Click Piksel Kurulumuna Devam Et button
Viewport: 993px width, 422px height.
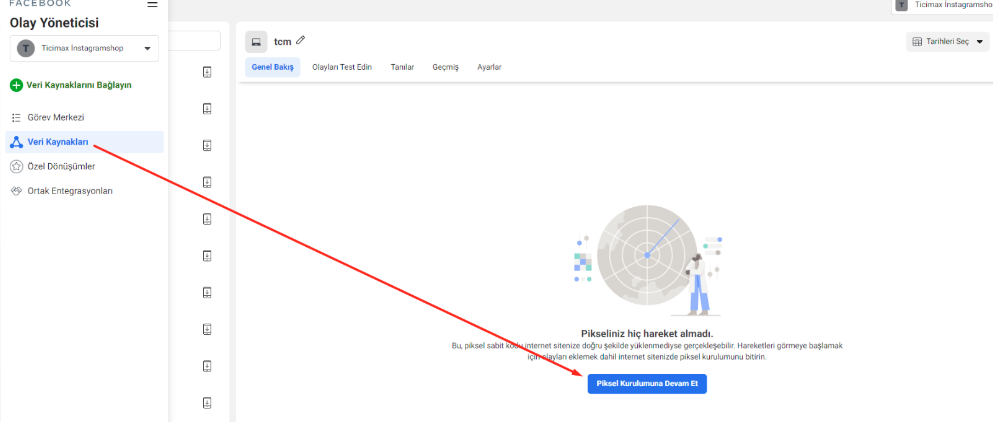coord(647,384)
